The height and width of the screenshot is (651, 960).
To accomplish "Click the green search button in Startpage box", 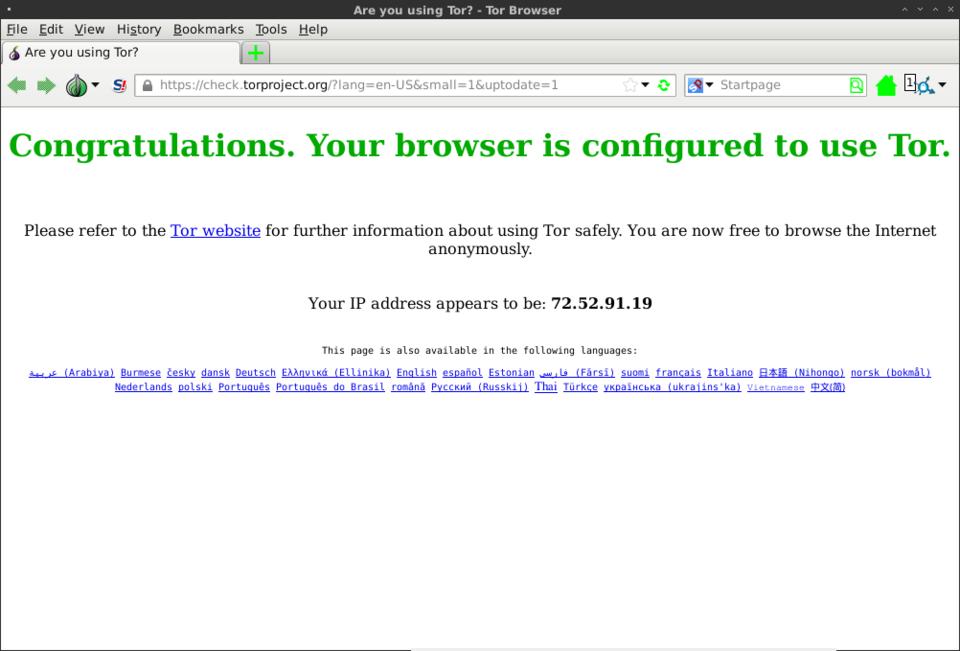I will (856, 86).
